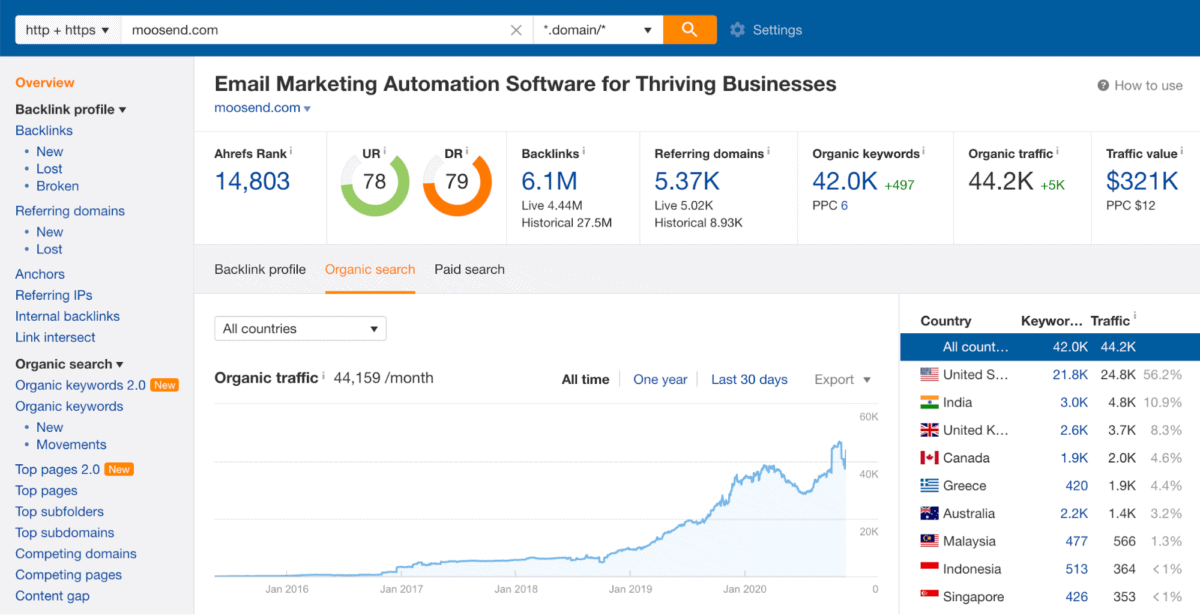Click the orange search magnifier button

tap(690, 30)
